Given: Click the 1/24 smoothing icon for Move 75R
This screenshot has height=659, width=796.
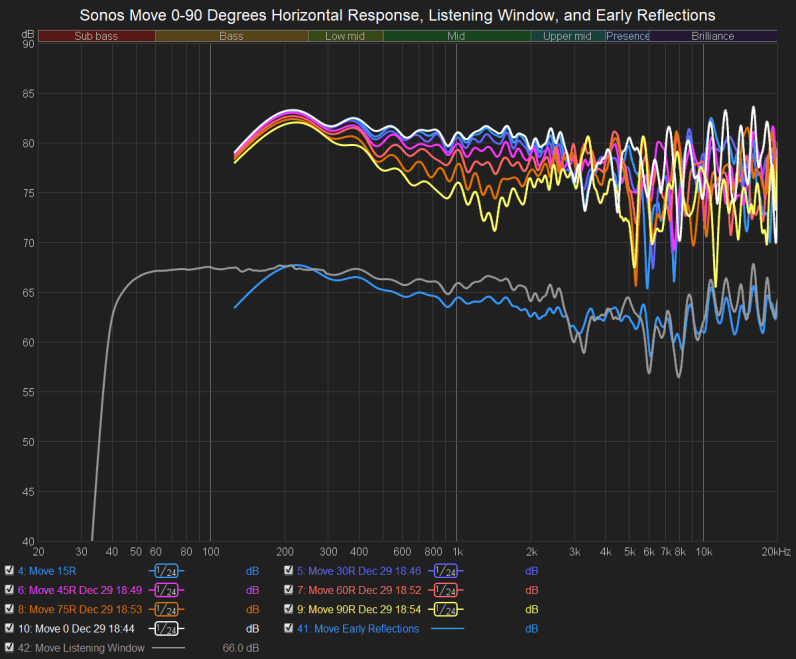Looking at the screenshot, I should click(168, 609).
